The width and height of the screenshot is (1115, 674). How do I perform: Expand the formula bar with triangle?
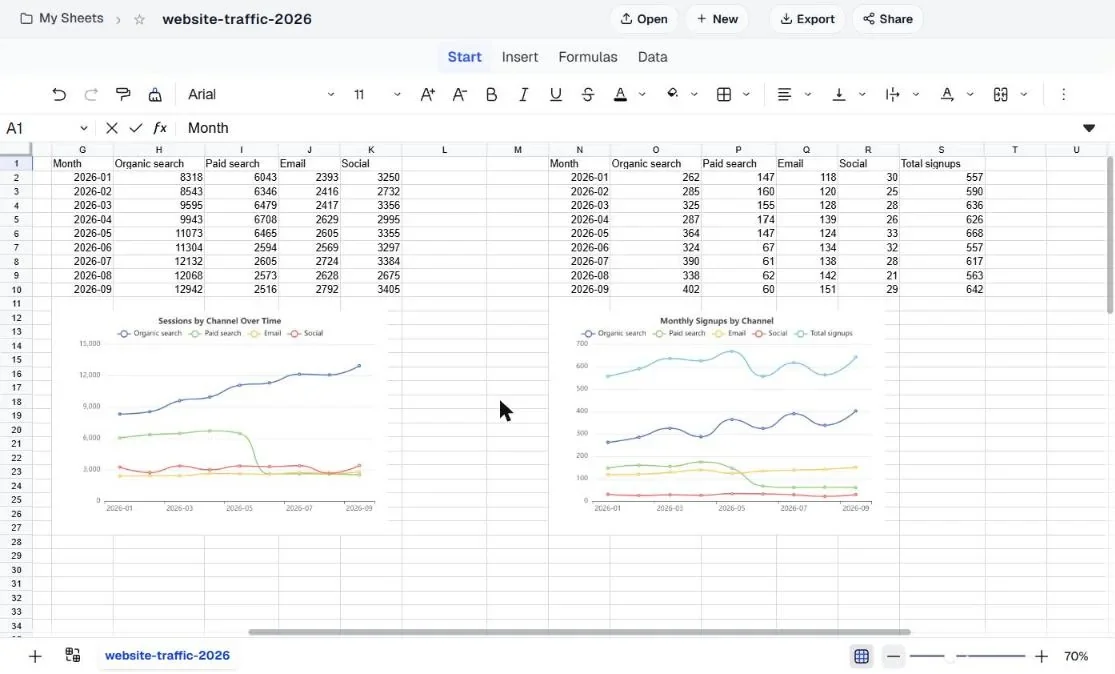click(1089, 128)
